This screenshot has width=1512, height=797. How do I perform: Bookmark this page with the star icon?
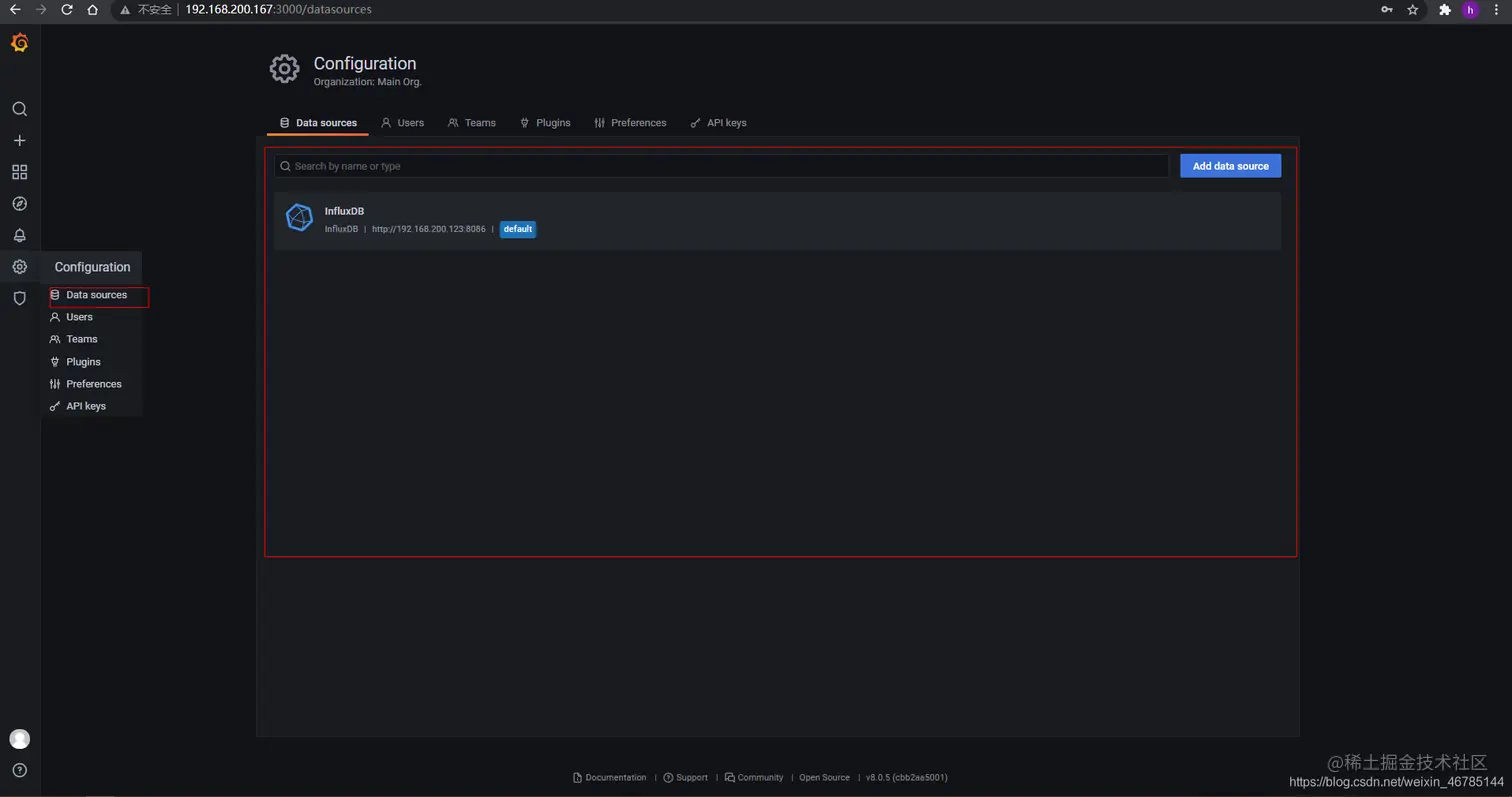[1412, 10]
